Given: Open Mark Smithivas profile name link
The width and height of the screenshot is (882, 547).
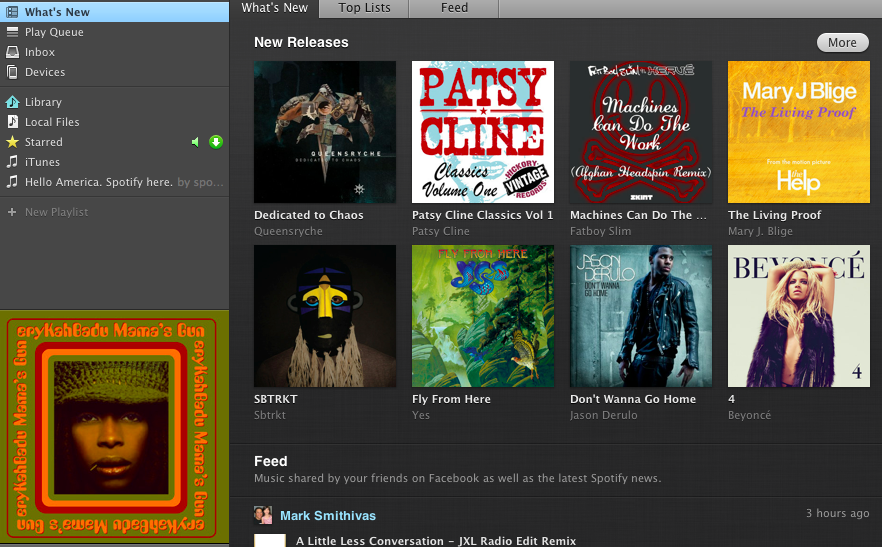Looking at the screenshot, I should pos(328,515).
